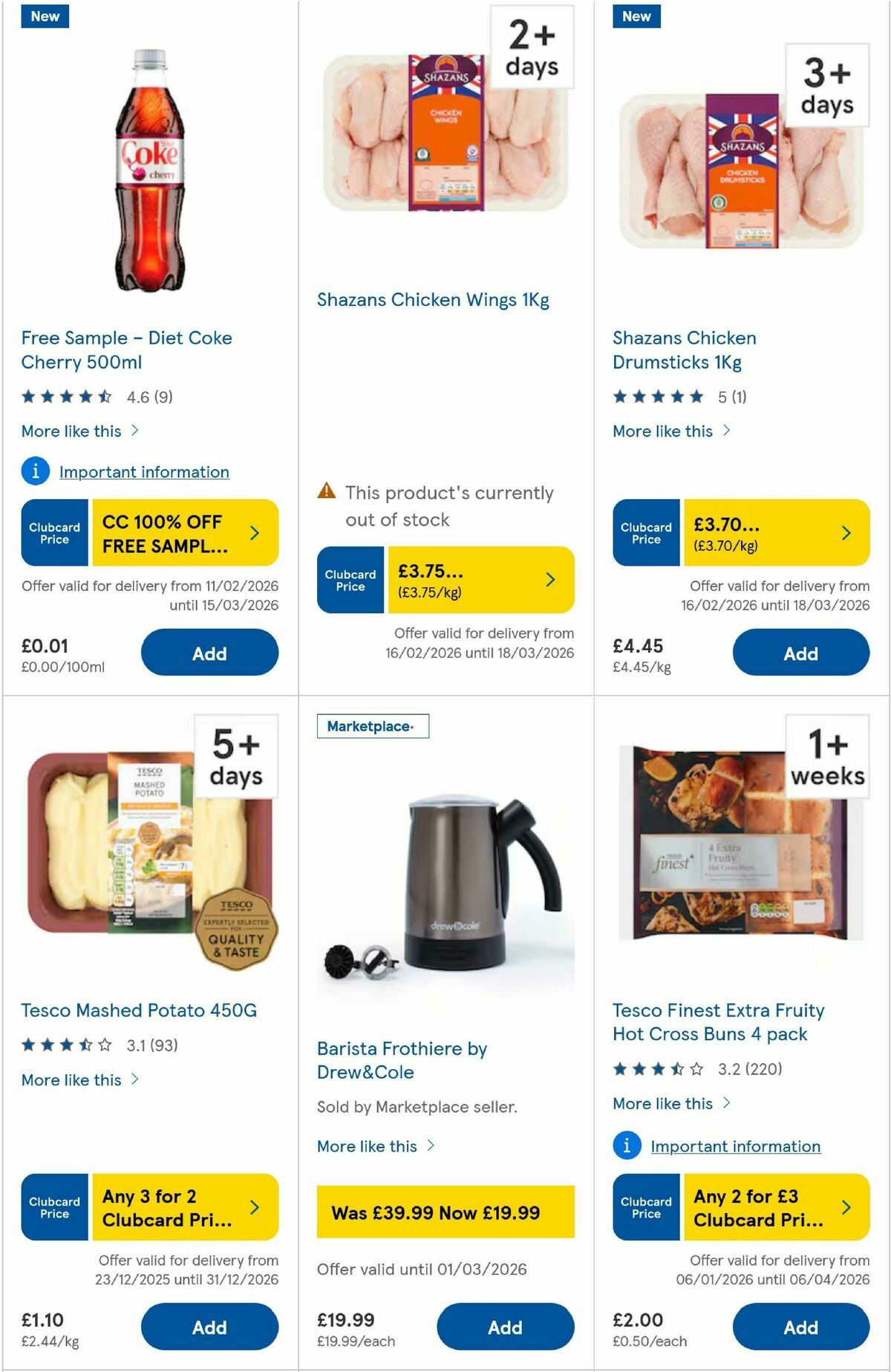The image size is (891, 1372).
Task: Open the info icon for Hot Cross Buns information
Action: coord(627,1146)
